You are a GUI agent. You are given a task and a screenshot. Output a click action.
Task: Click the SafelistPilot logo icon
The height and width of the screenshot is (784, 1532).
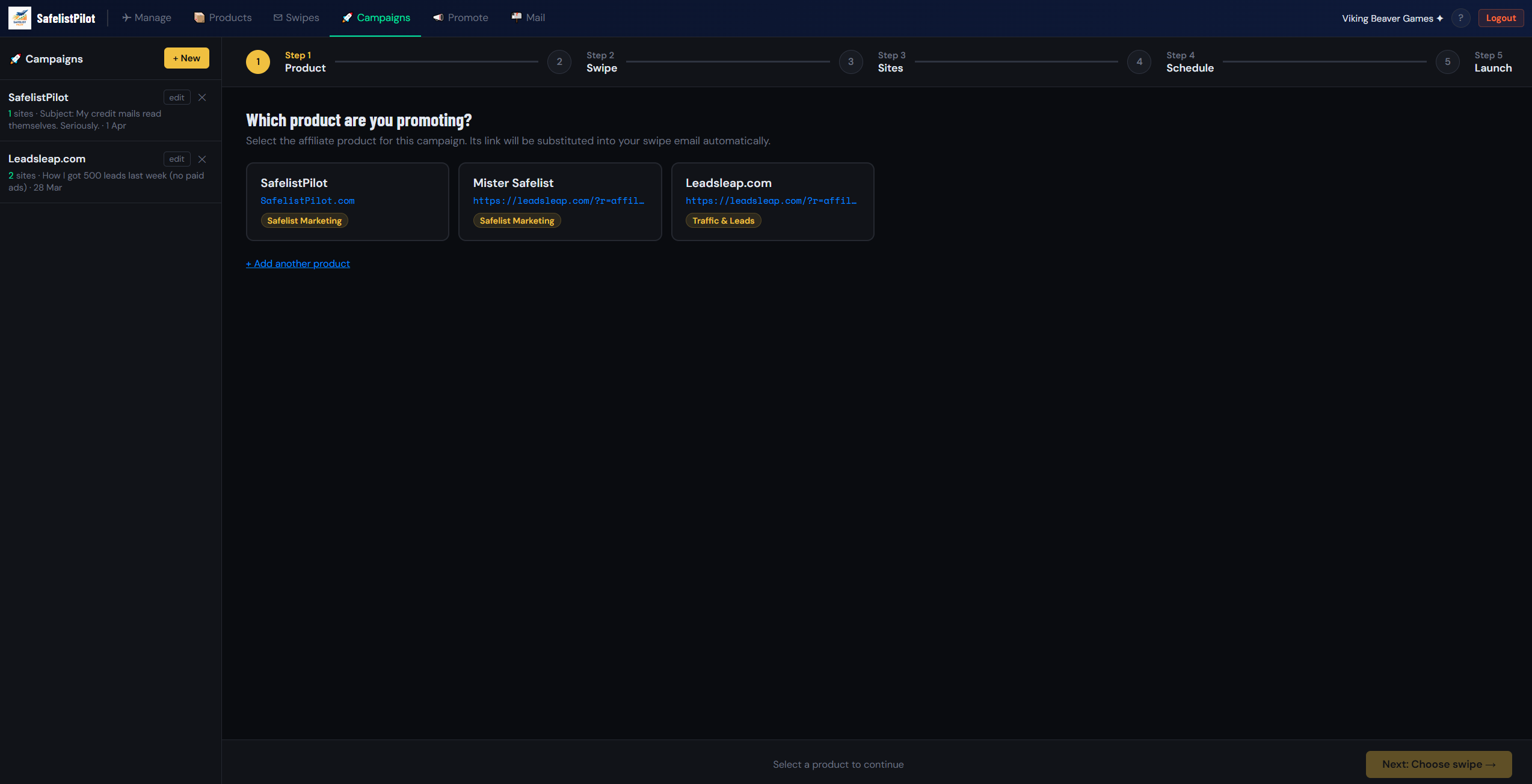click(x=19, y=17)
